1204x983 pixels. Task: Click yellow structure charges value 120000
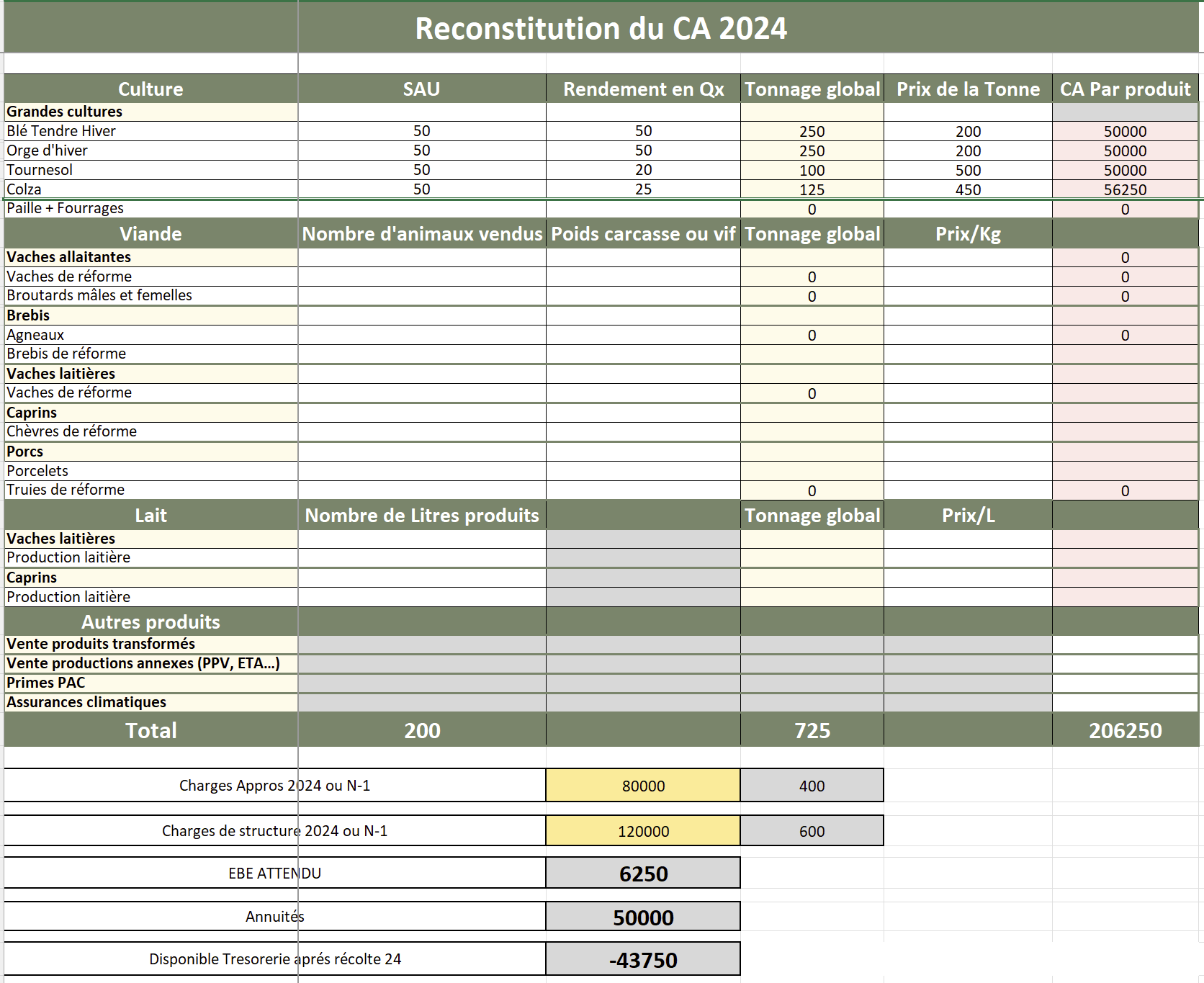[643, 831]
